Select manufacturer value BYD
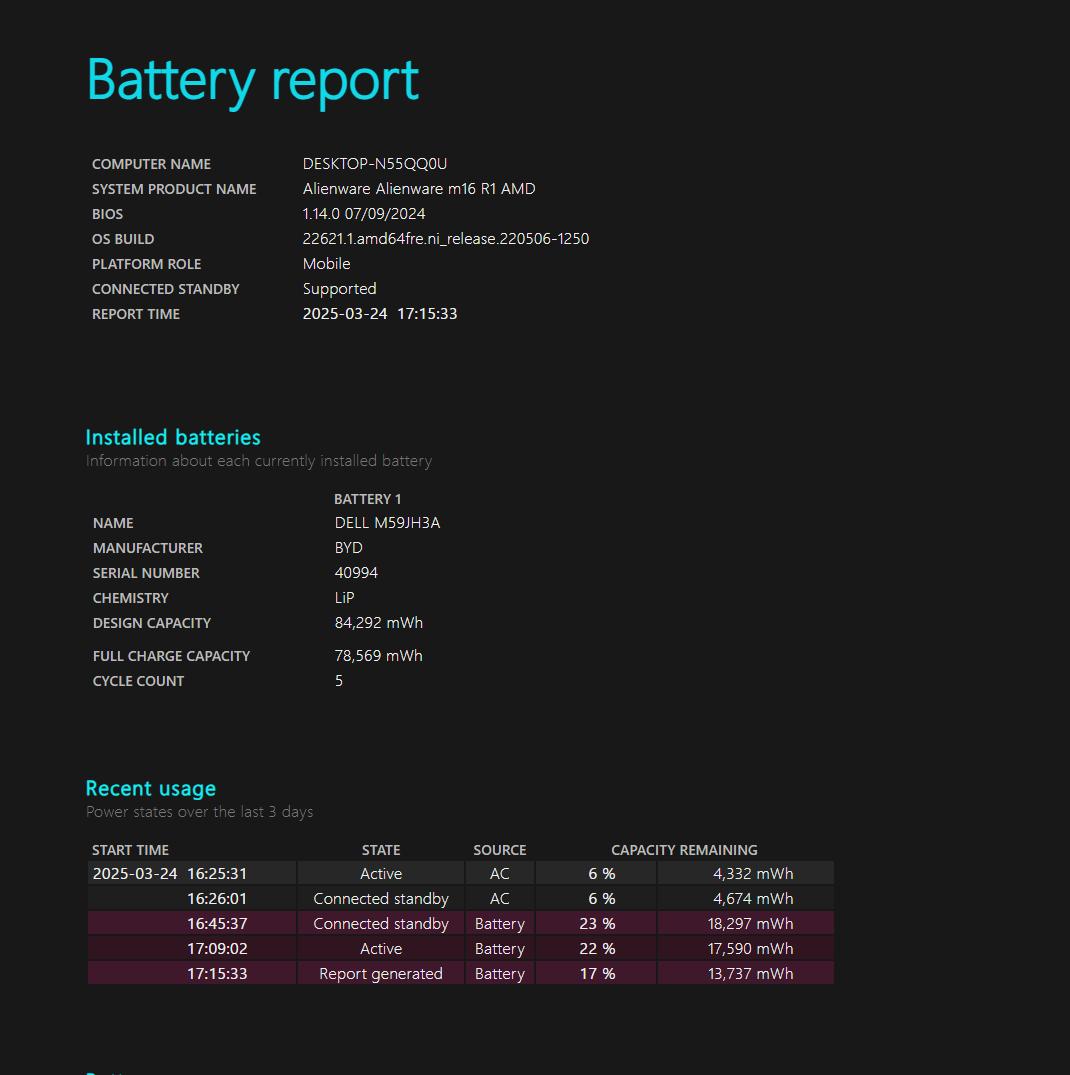Image resolution: width=1070 pixels, height=1075 pixels. [348, 548]
